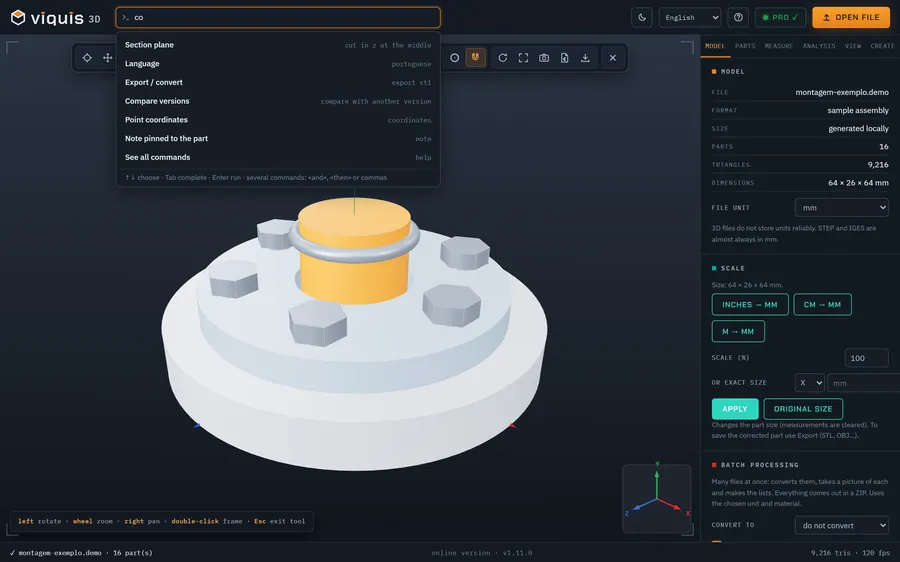This screenshot has height=562, width=900.
Task: Click the Scale (%) input showing 100
Action: point(866,358)
